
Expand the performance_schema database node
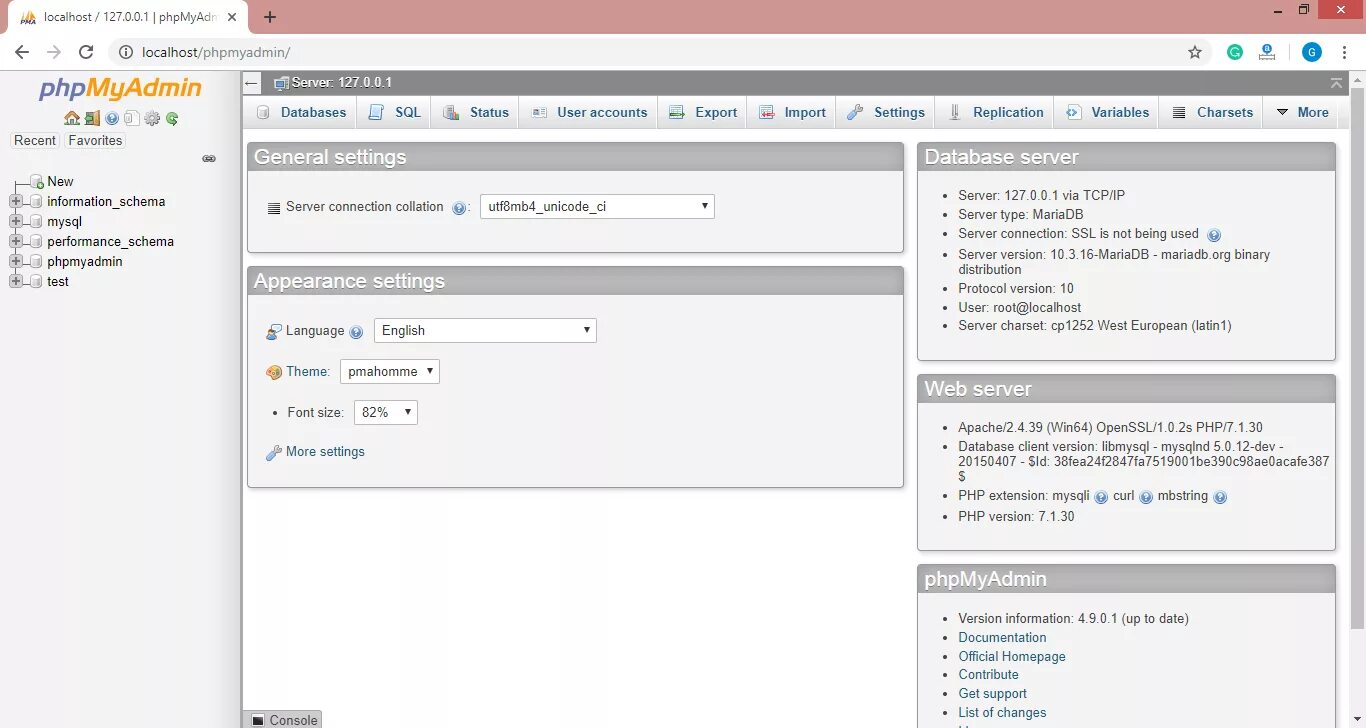pyautogui.click(x=15, y=241)
